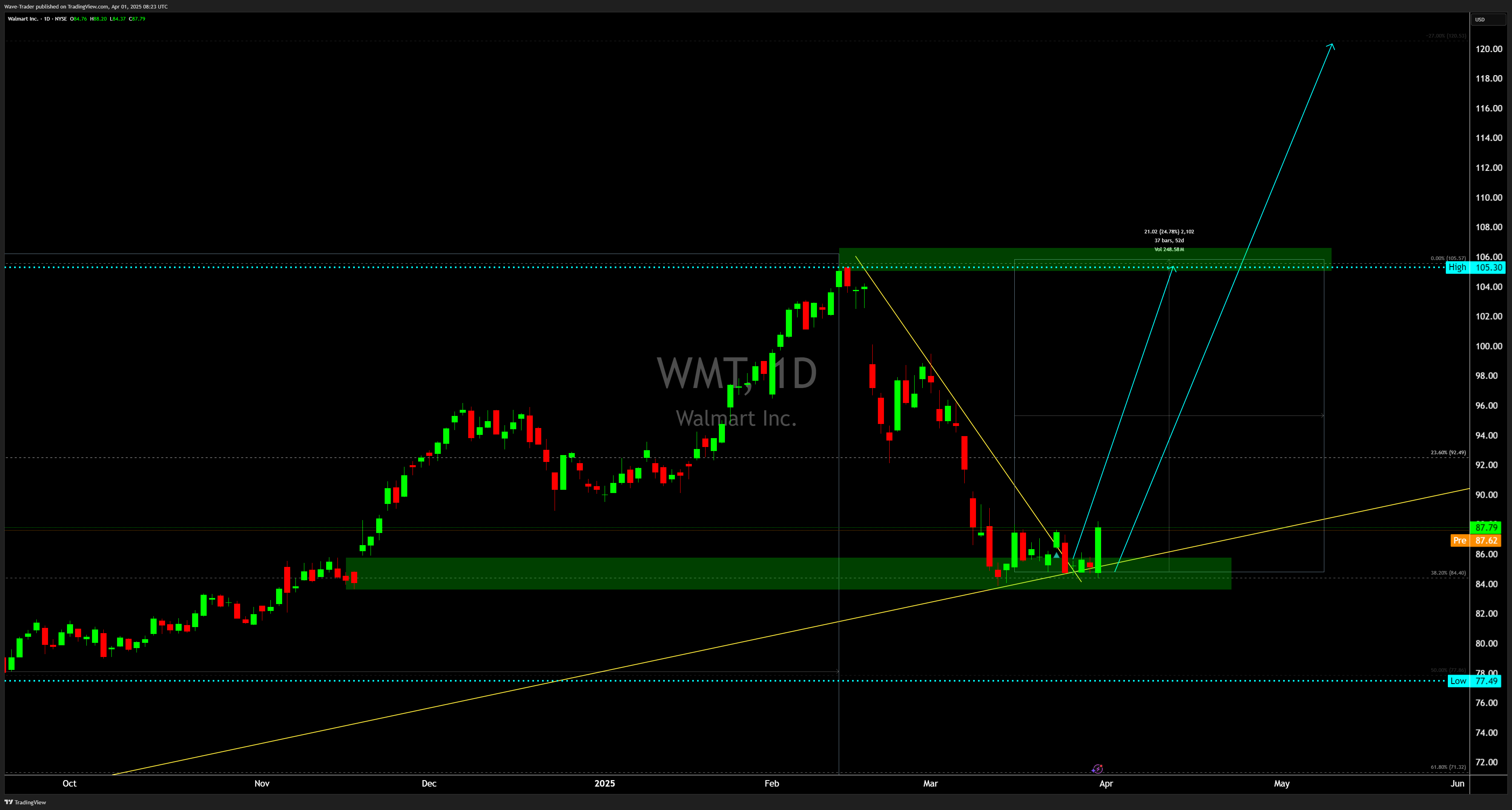
Task: Click the NYSE exchange label
Action: tap(61, 19)
